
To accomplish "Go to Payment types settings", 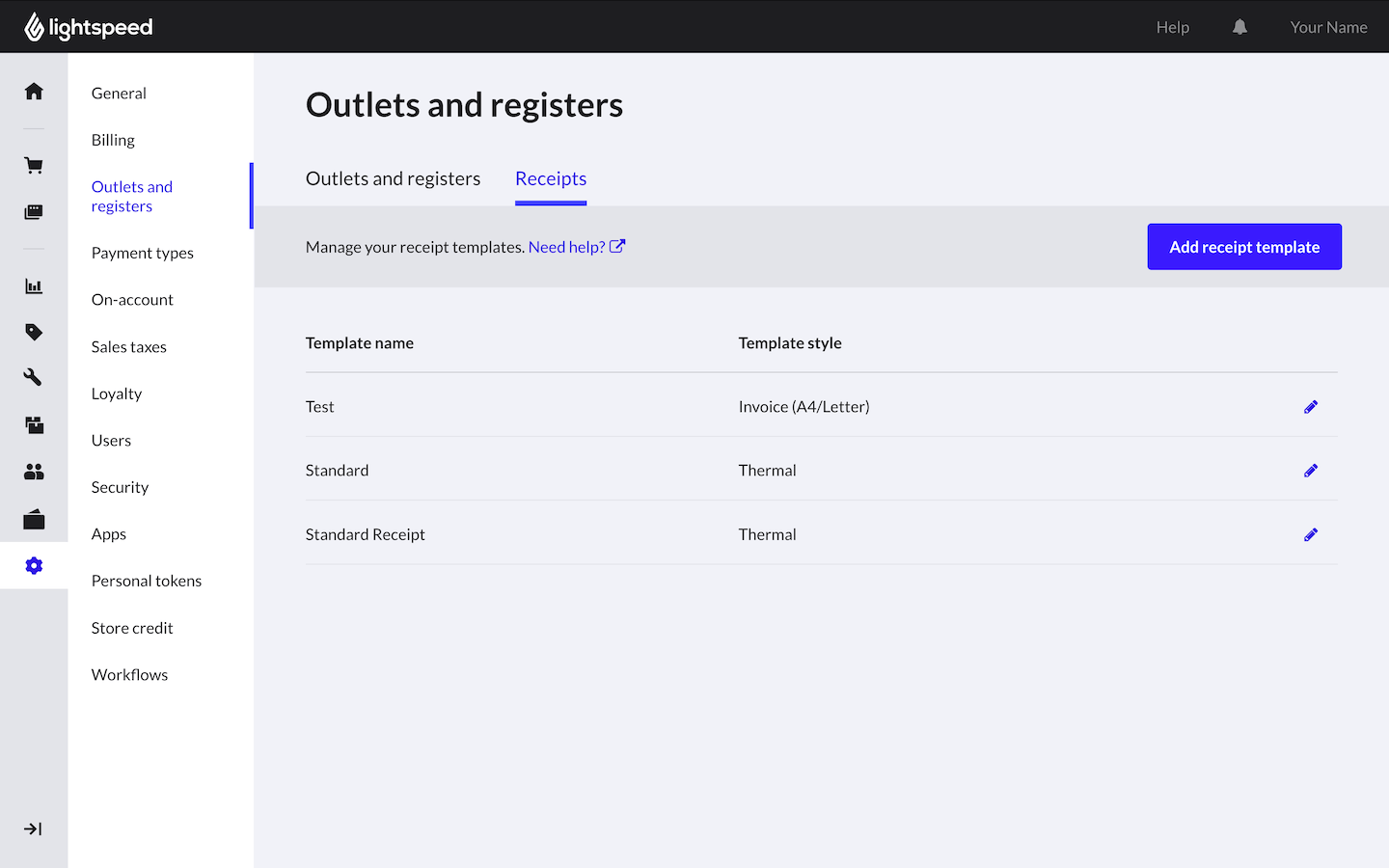I will (x=143, y=253).
